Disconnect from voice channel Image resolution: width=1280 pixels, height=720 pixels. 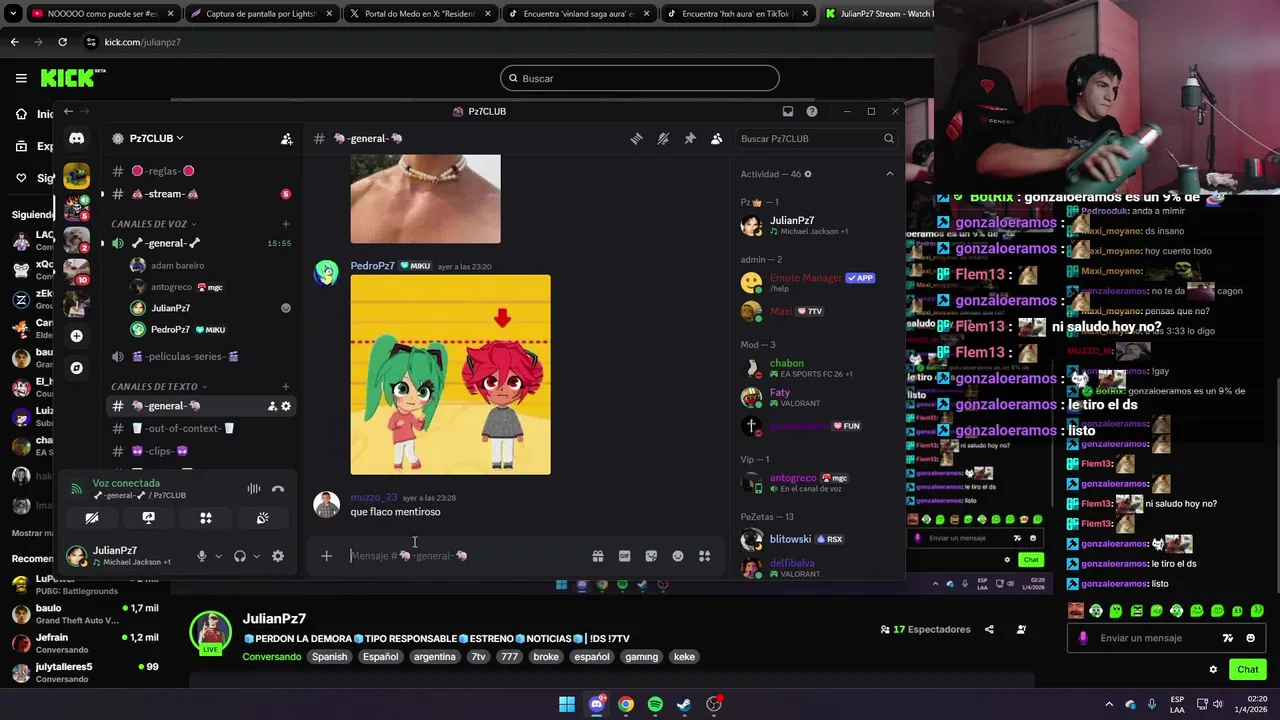click(x=278, y=489)
